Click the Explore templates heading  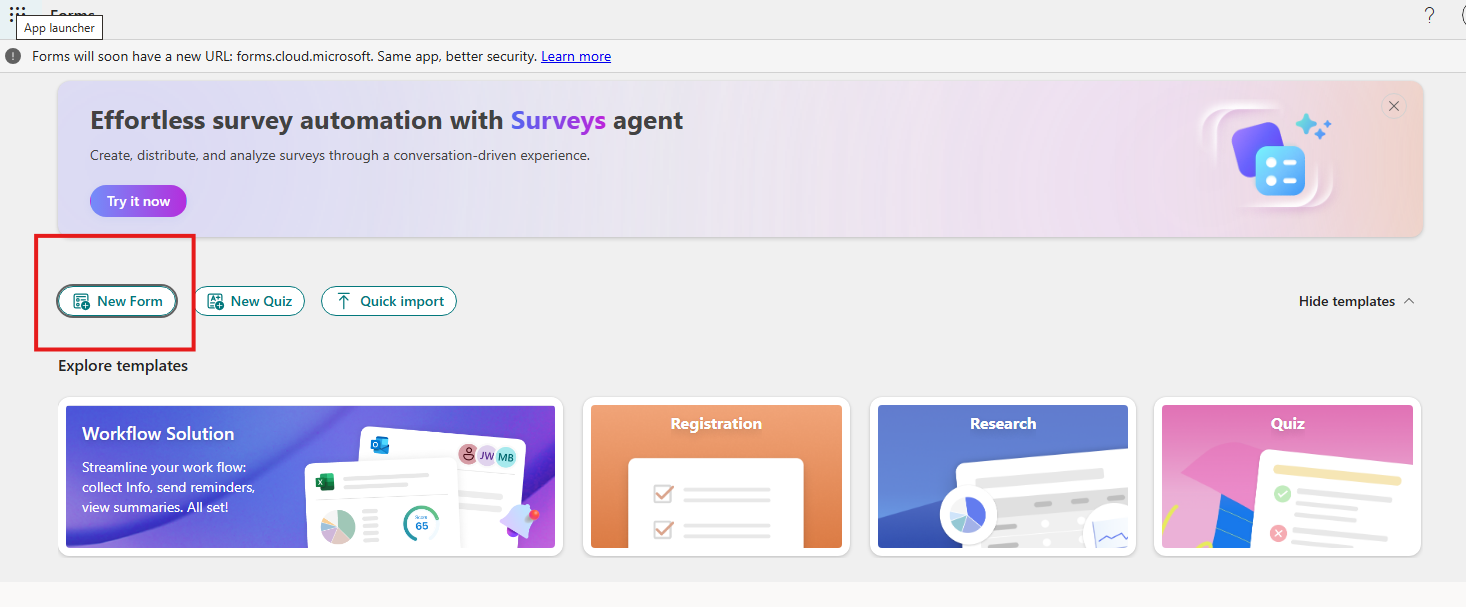(x=123, y=366)
